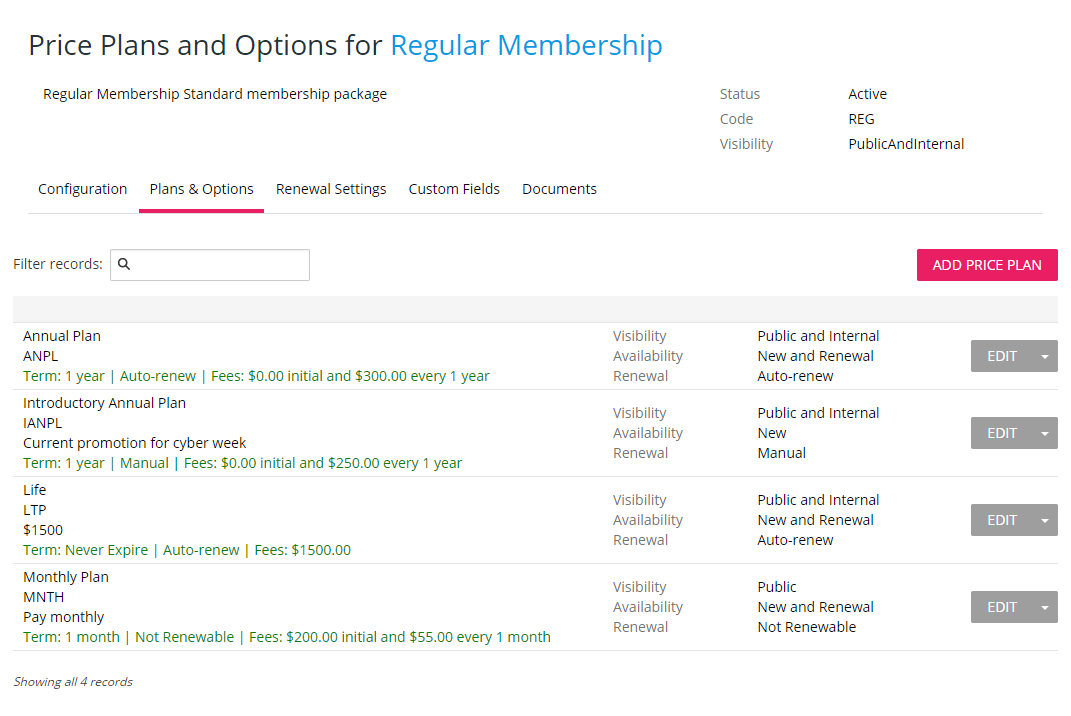Viewport: 1071px width, 716px height.
Task: Expand dropdown arrow for Introductory Annual Plan
Action: [1045, 433]
